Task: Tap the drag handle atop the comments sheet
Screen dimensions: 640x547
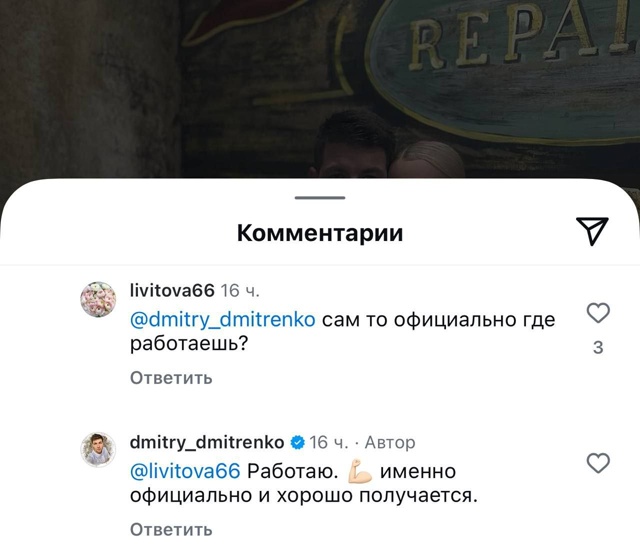Action: point(320,198)
